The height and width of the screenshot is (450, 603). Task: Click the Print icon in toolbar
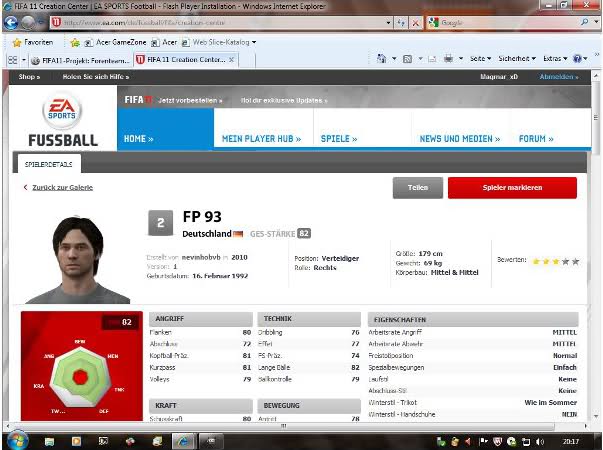(448, 58)
